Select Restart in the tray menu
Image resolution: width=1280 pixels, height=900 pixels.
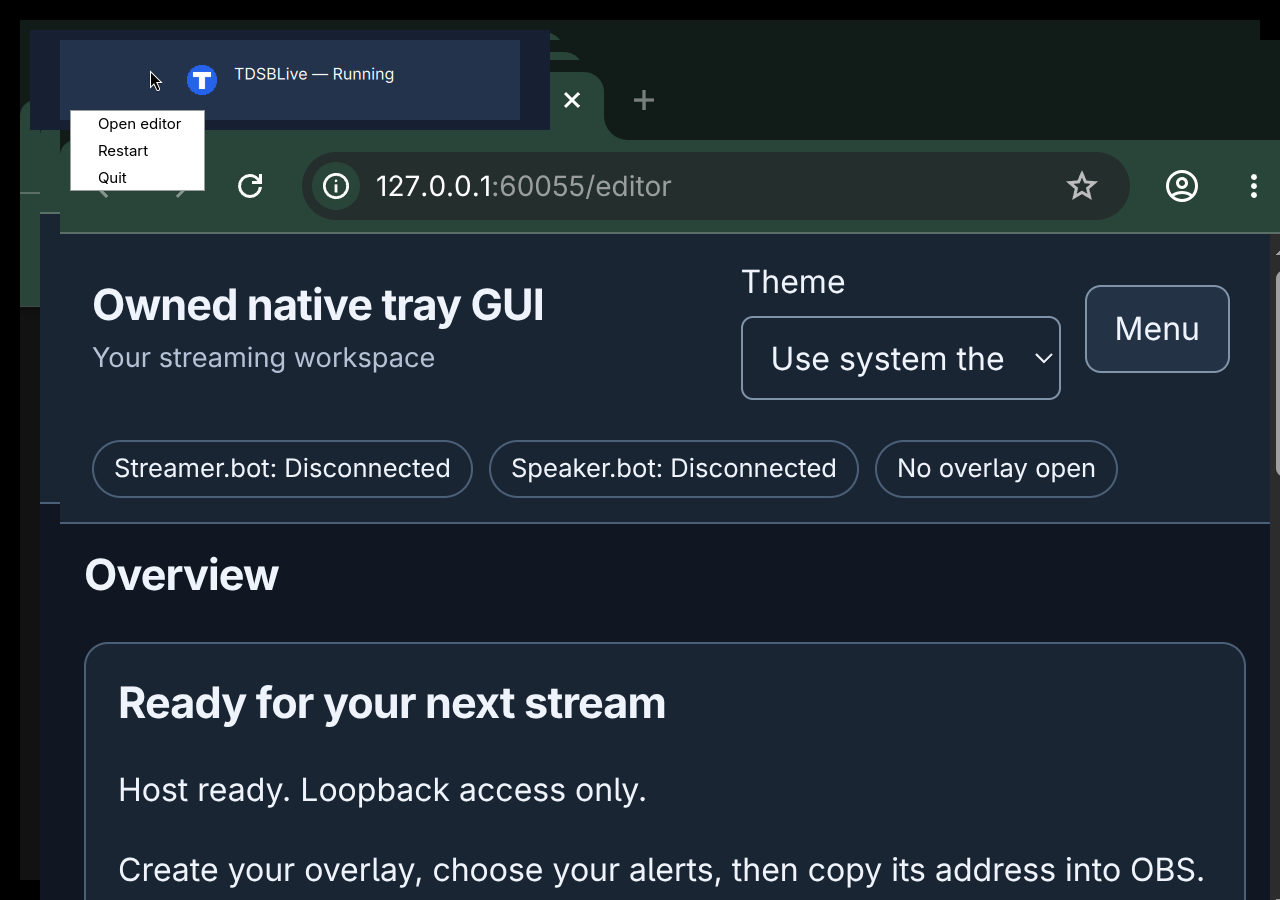pyautogui.click(x=138, y=151)
